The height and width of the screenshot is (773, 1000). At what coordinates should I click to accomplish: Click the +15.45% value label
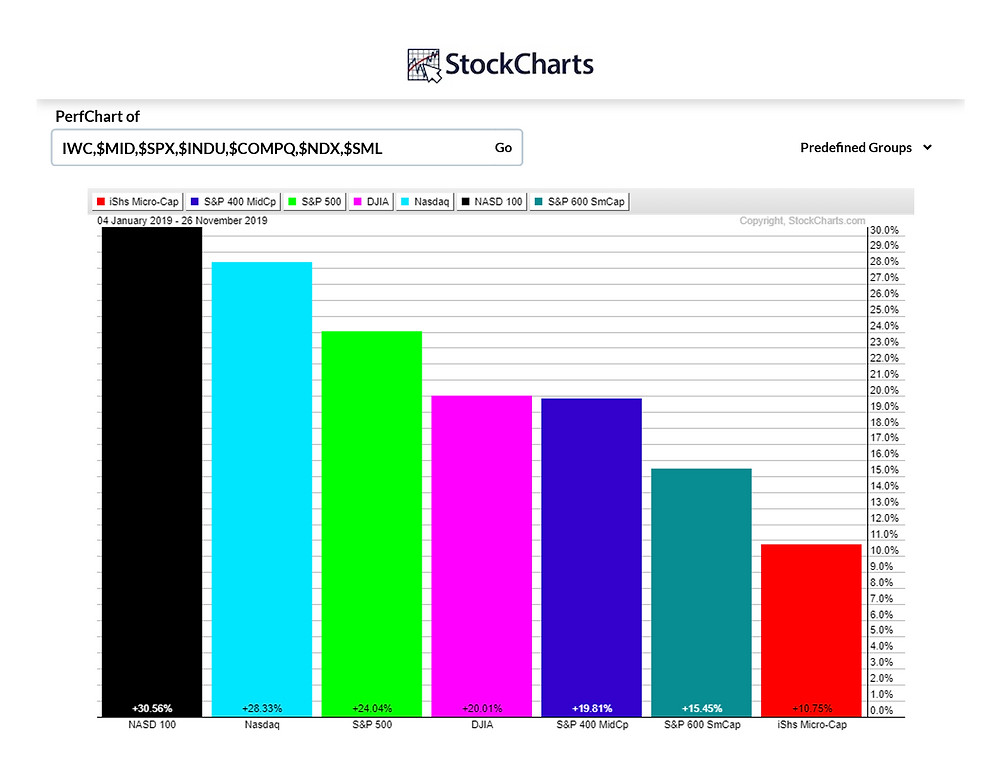(x=702, y=709)
